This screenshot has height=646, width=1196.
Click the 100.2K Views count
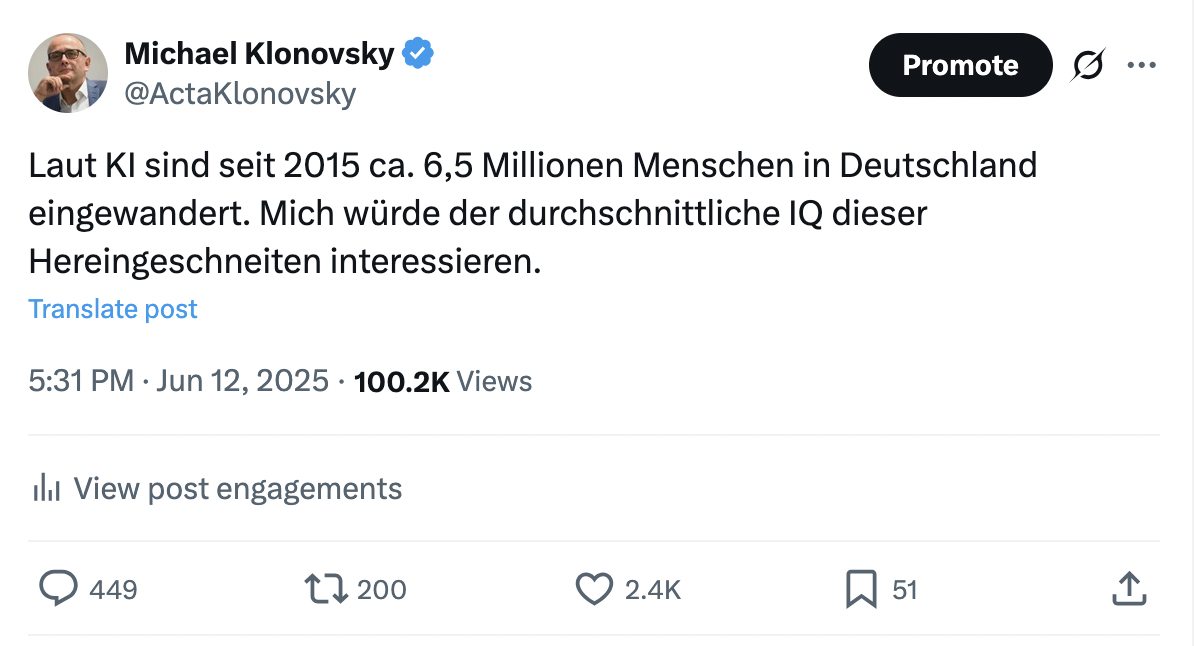pos(443,381)
